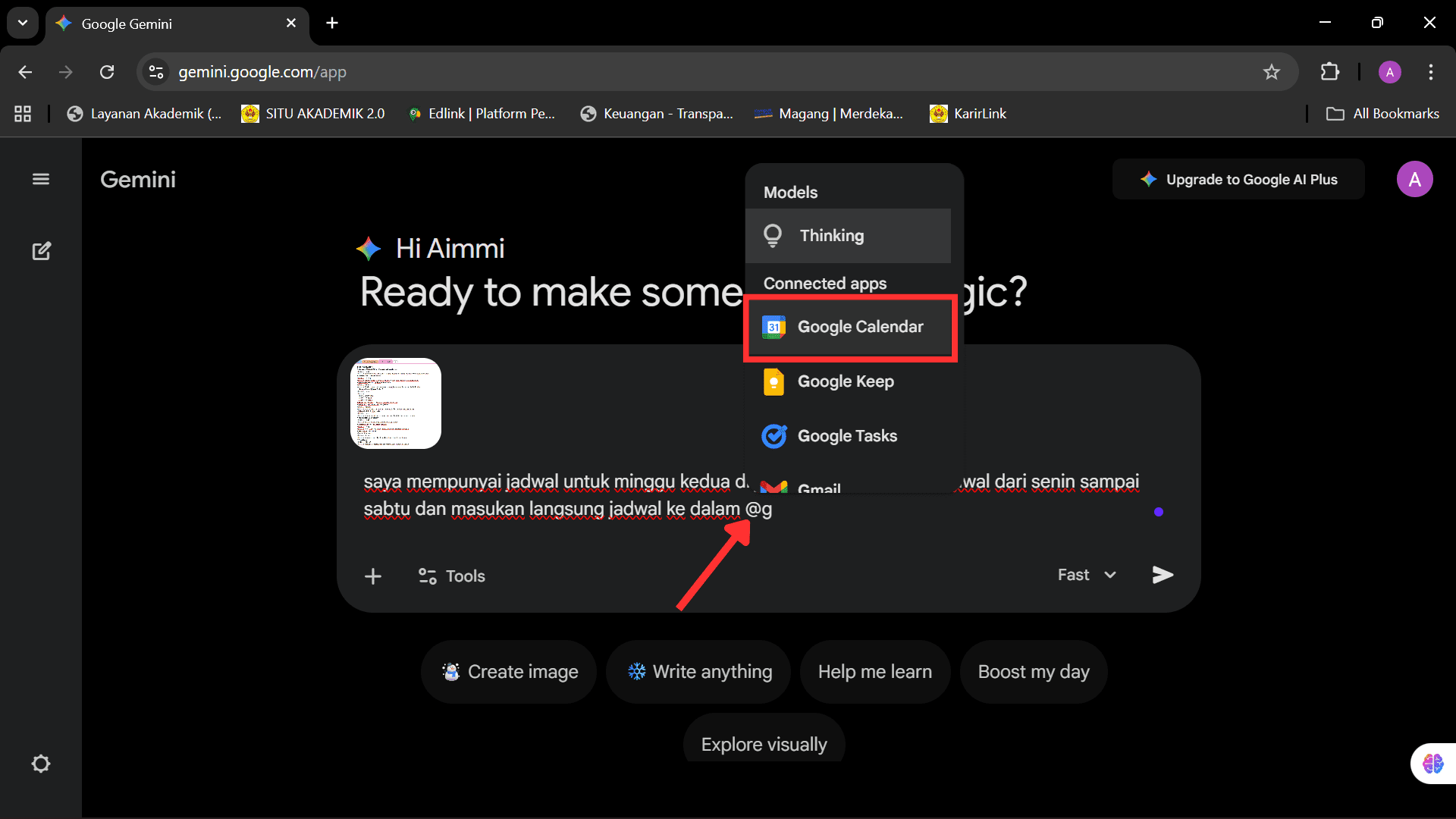Click the Boost my day chip
Viewport: 1456px width, 819px height.
tap(1034, 672)
